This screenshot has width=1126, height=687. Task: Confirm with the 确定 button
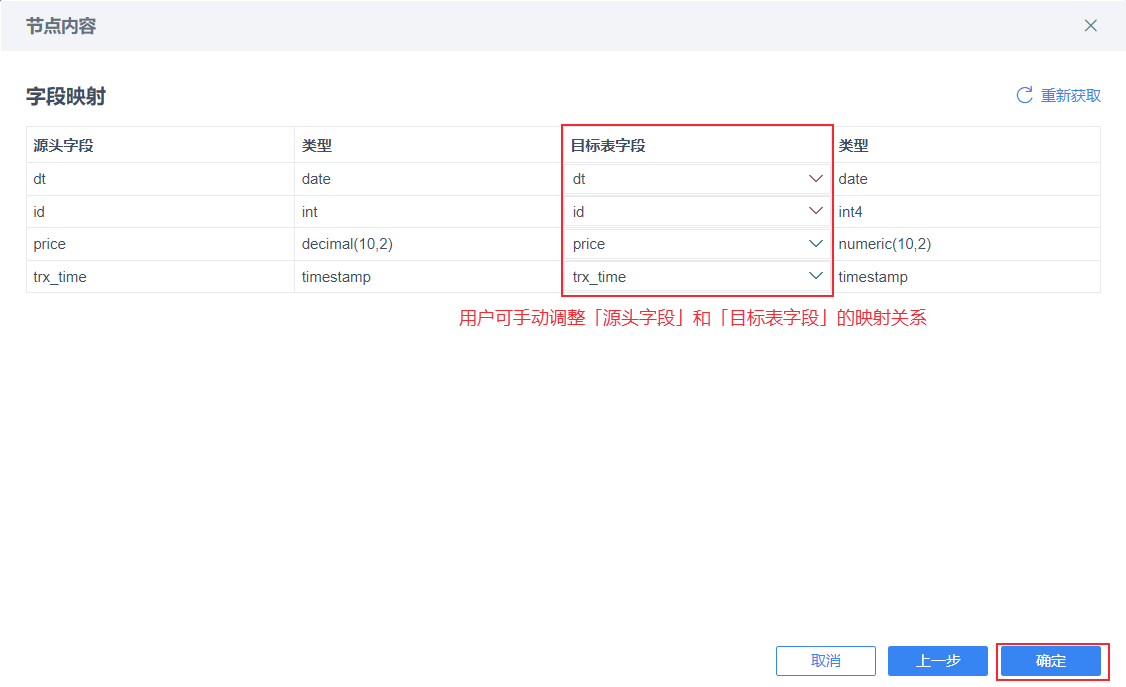1051,660
